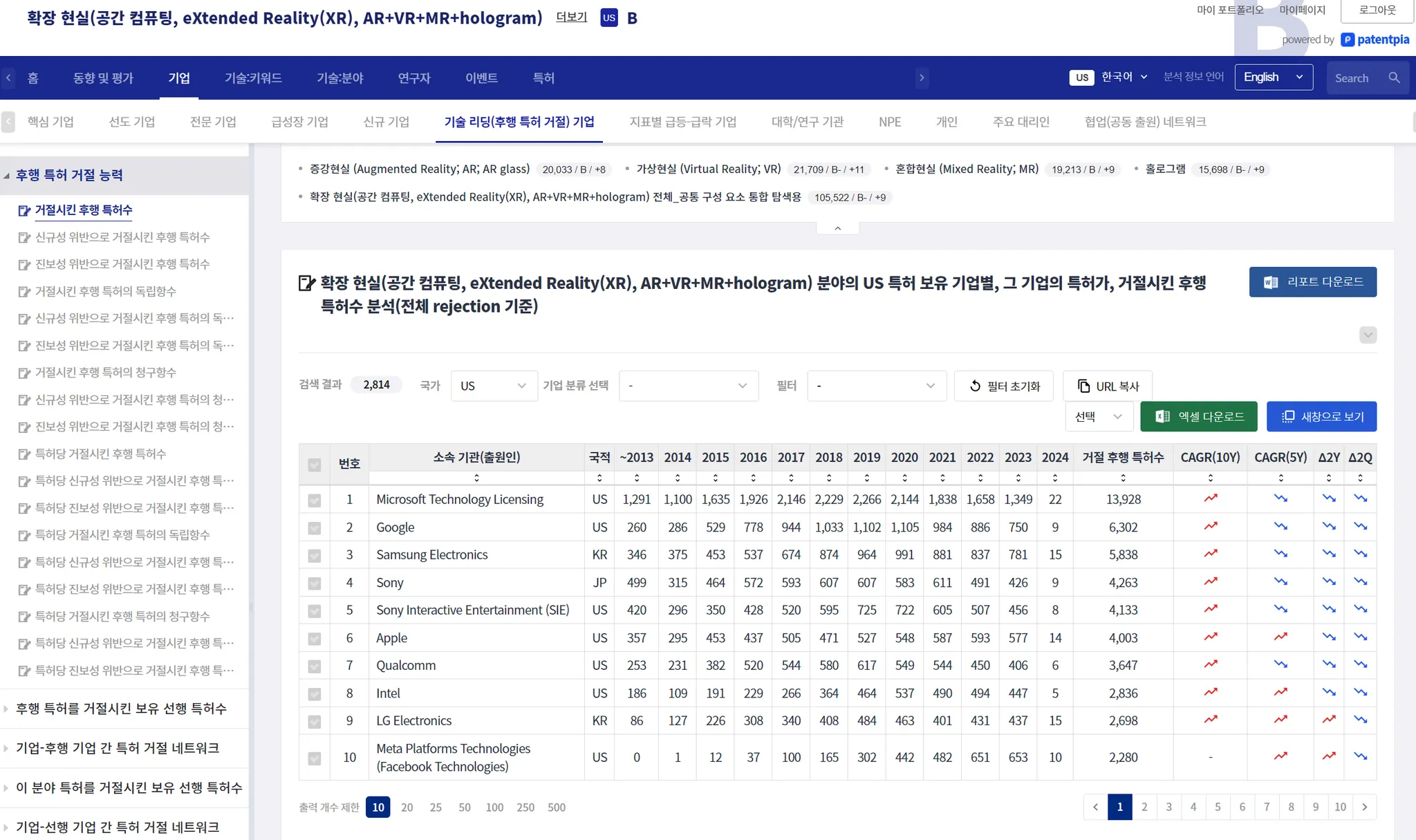This screenshot has width=1416, height=840.
Task: Toggle the header select-all checkbox
Action: coord(315,465)
